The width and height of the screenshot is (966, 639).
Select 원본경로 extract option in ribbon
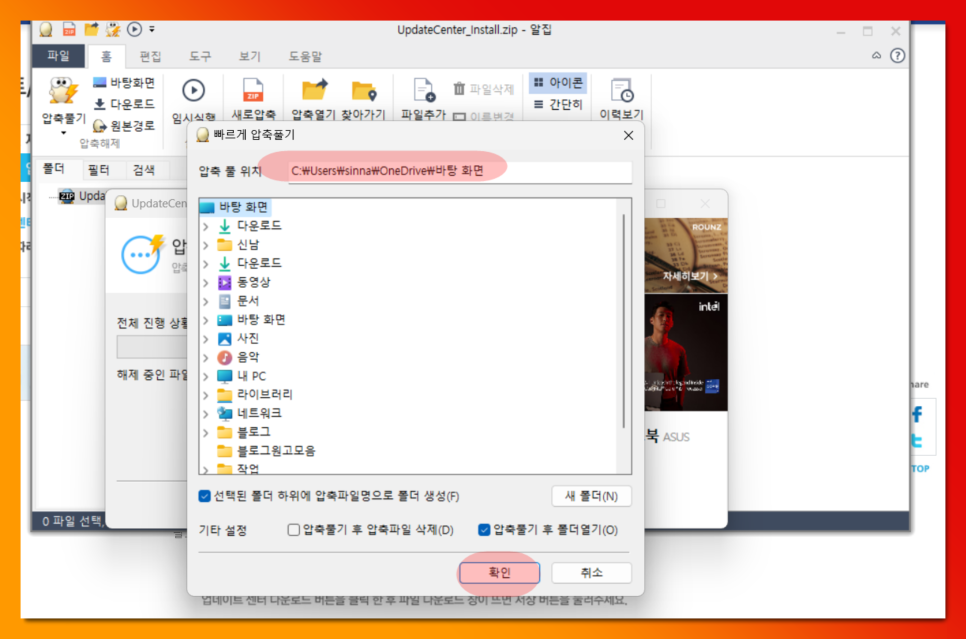124,126
